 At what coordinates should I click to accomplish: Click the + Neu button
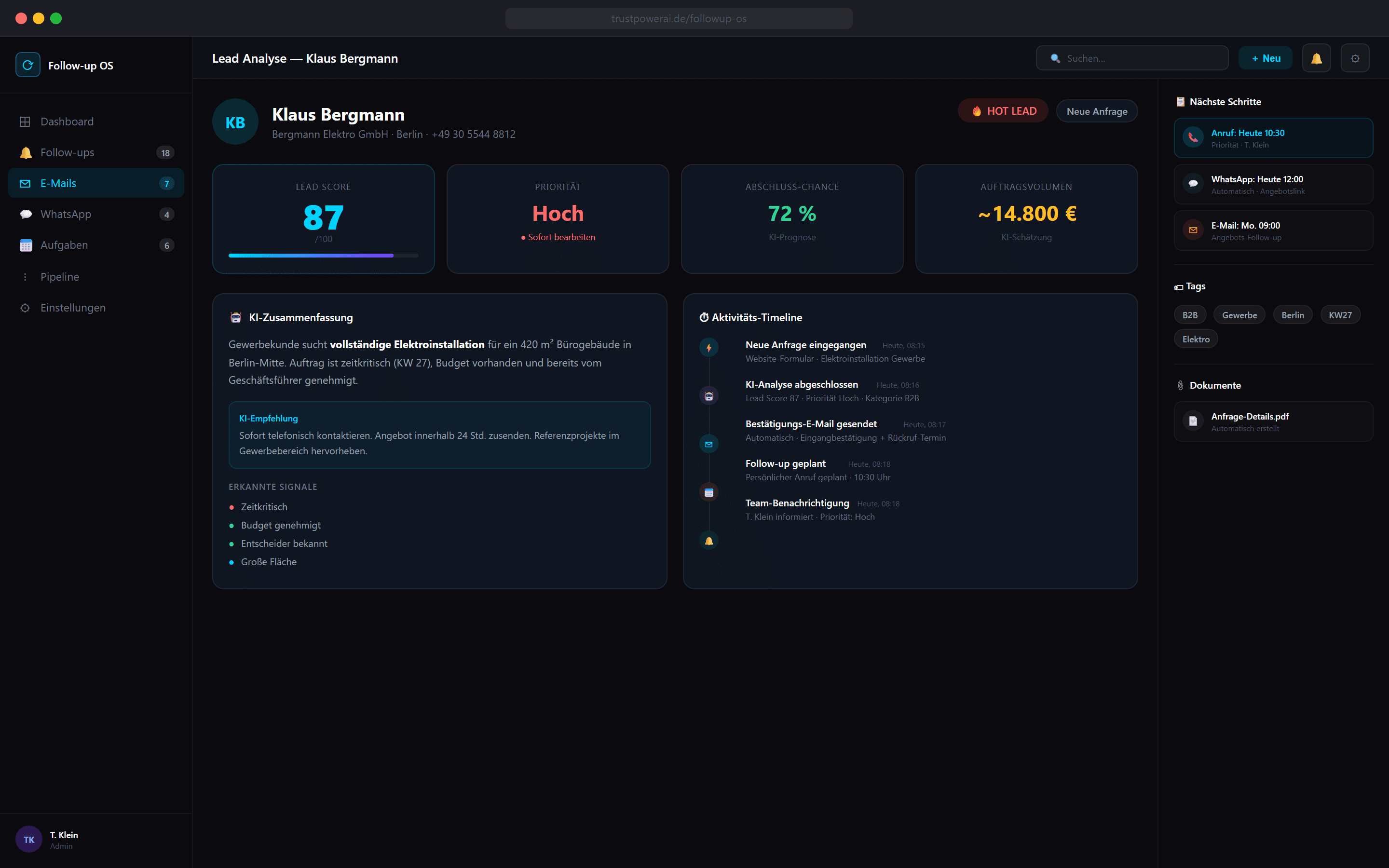pos(1266,58)
